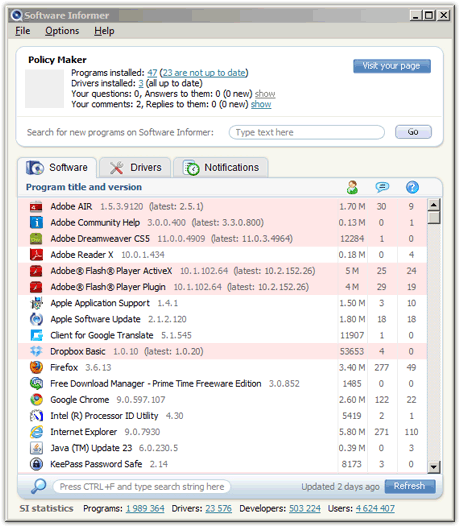Open the File menu

click(x=23, y=31)
